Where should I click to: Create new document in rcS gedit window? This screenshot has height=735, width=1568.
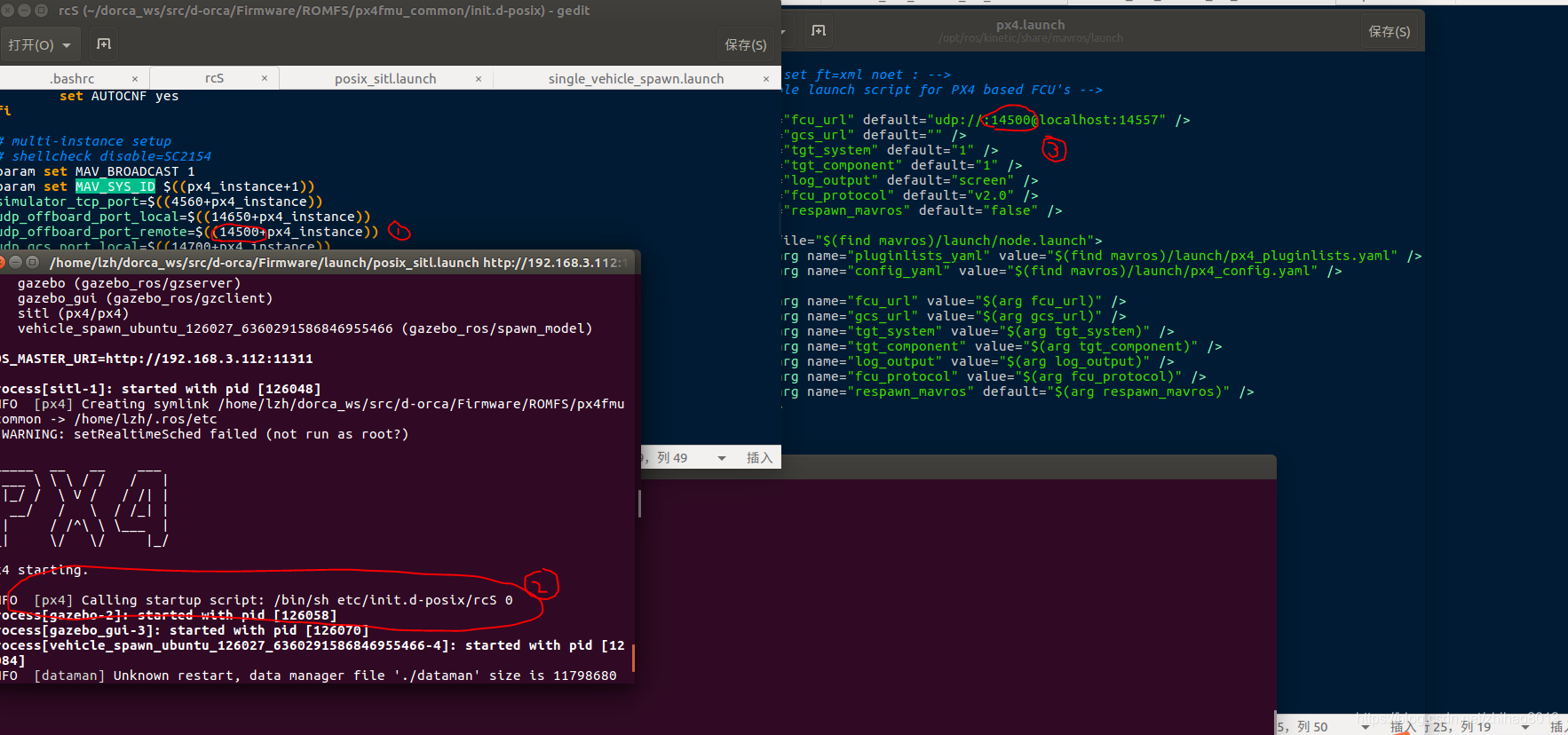(x=104, y=43)
